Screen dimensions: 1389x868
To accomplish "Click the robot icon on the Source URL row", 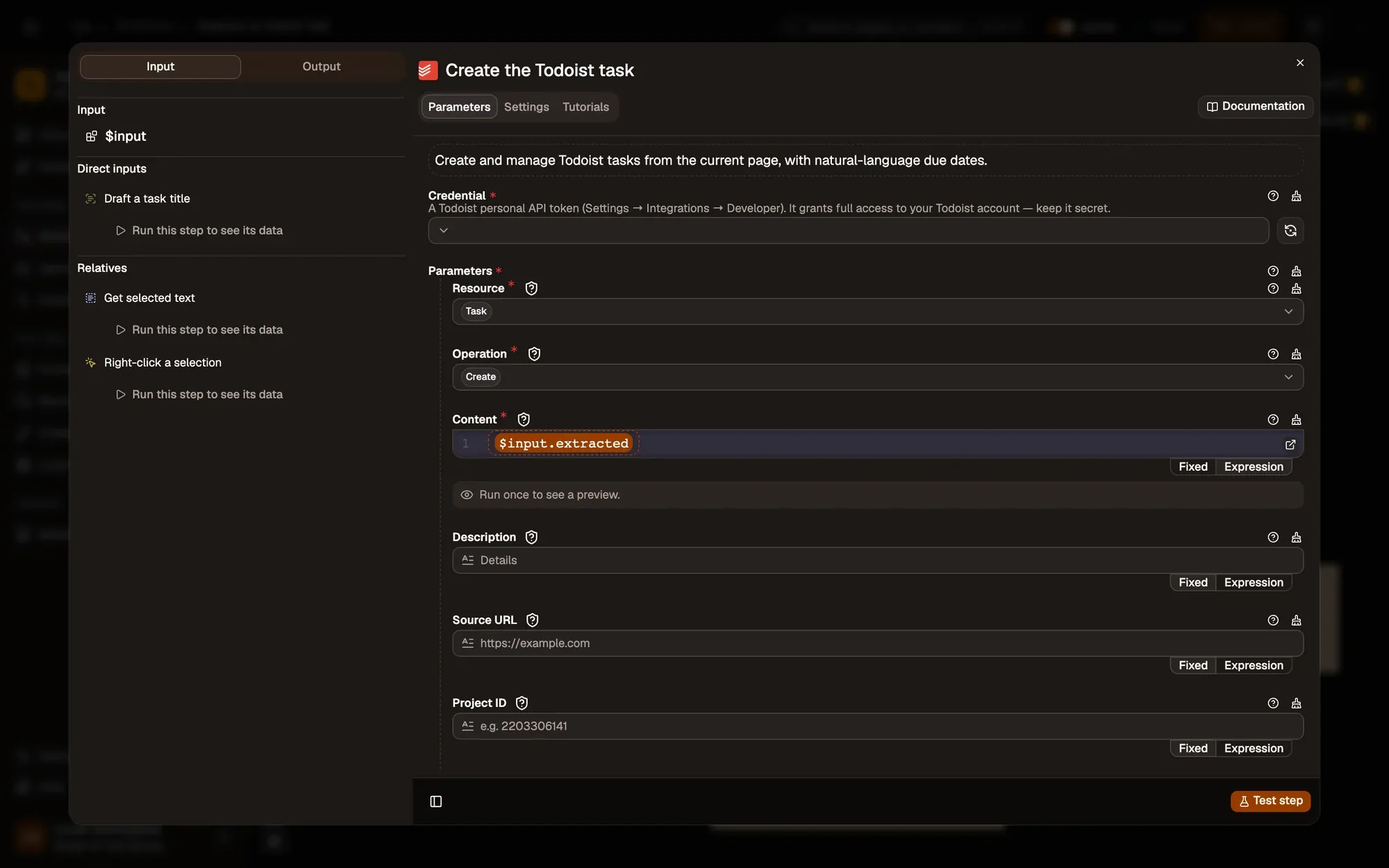I will [1296, 620].
